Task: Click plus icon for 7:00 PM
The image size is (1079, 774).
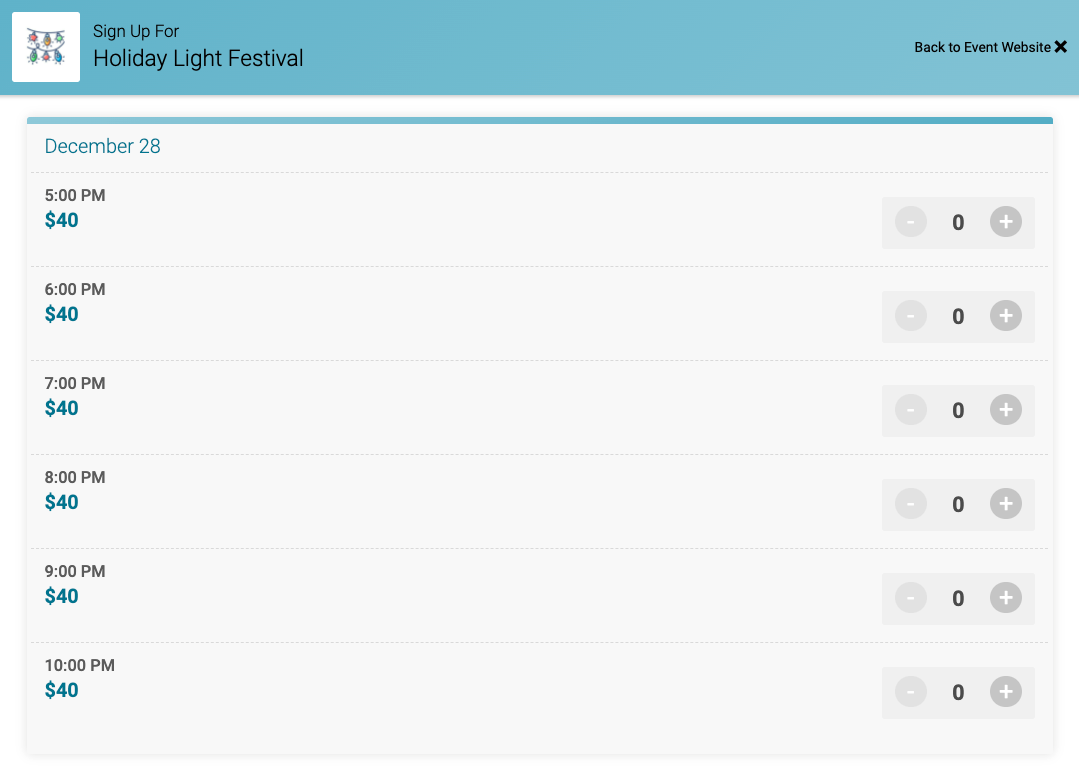Action: [1006, 410]
